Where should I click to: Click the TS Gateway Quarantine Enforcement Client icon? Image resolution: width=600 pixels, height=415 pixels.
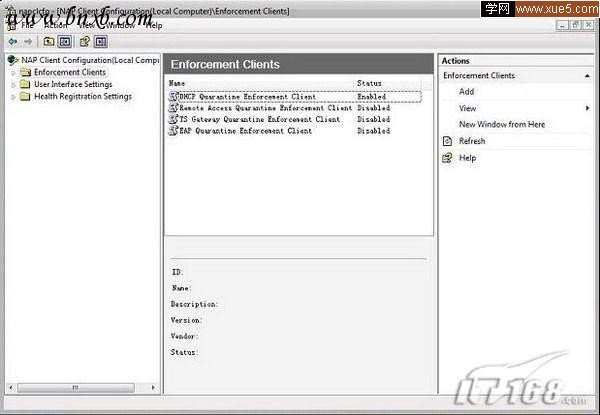coord(173,119)
